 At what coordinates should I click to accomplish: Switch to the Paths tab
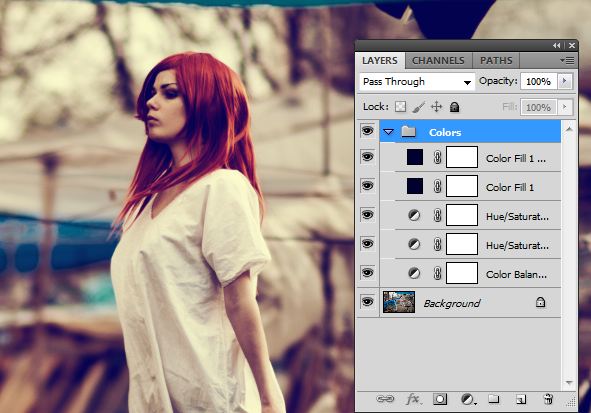[496, 61]
